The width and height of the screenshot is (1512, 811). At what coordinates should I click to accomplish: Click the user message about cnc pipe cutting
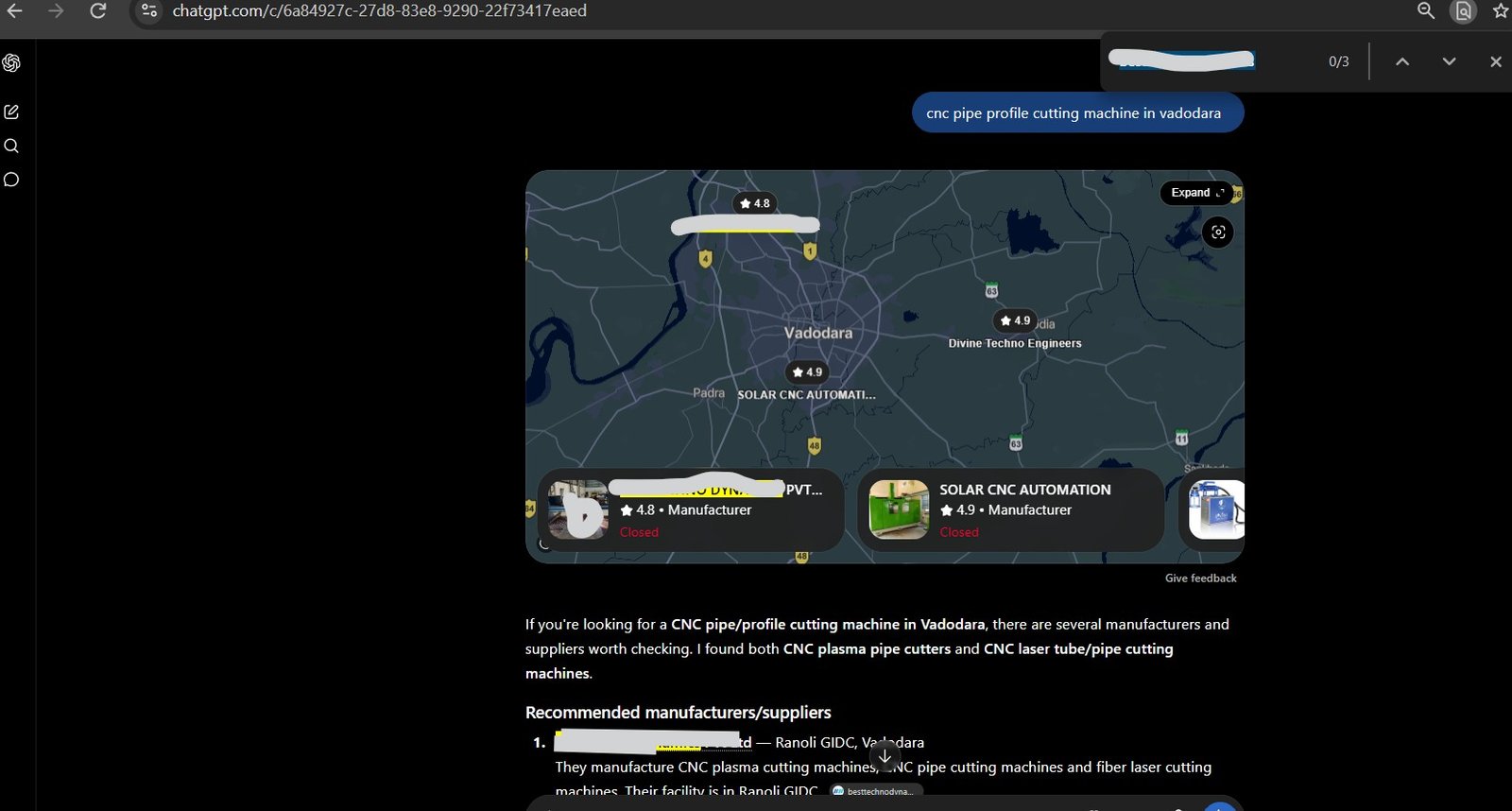click(x=1077, y=113)
